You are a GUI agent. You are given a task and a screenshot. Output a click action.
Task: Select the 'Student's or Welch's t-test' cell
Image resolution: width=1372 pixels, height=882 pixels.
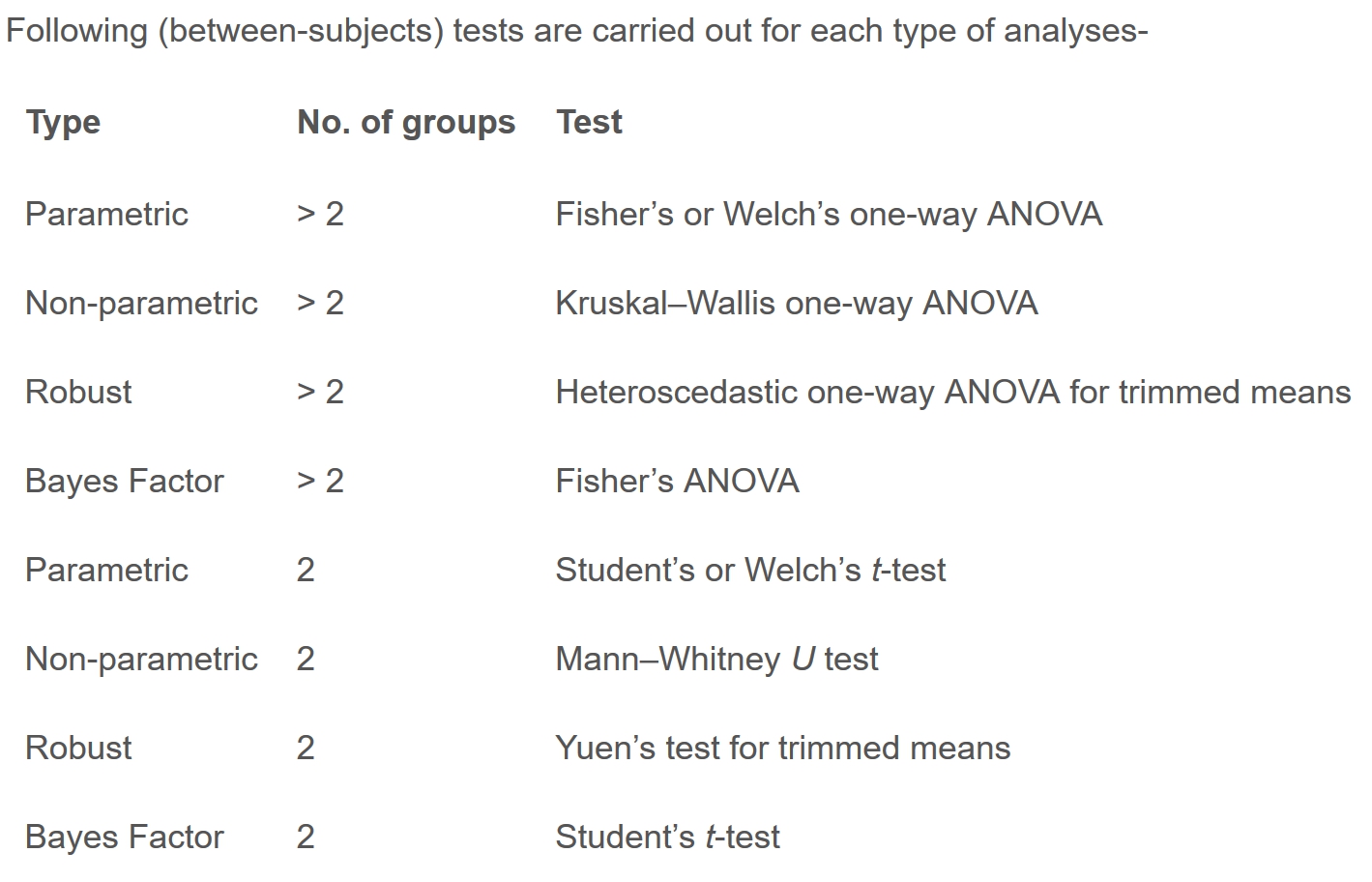point(750,570)
